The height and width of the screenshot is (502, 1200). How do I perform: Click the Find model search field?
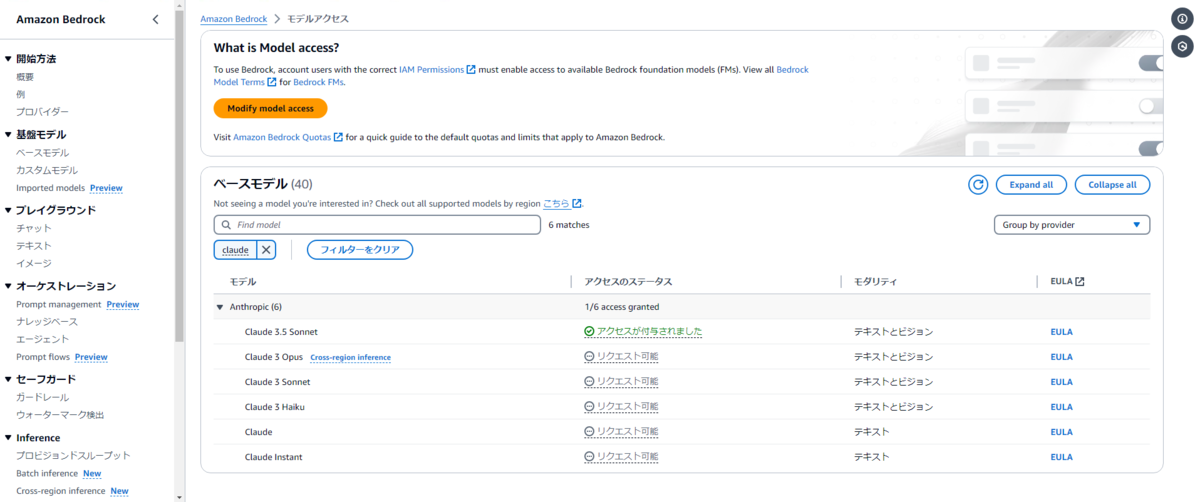[x=377, y=225]
